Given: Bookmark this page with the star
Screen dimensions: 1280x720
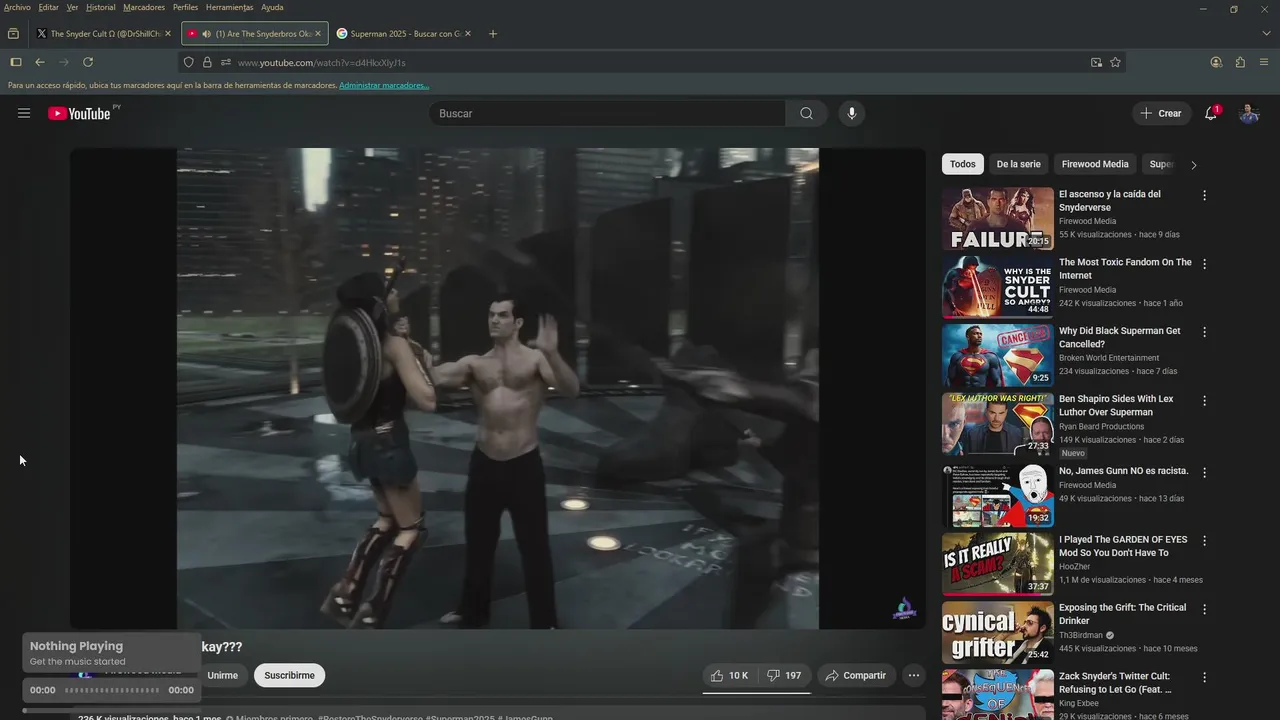Looking at the screenshot, I should tap(1116, 62).
